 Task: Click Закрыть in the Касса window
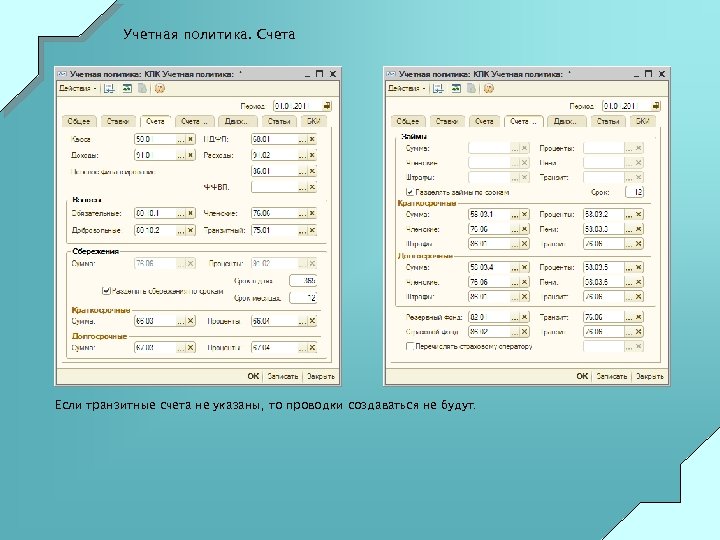[321, 376]
